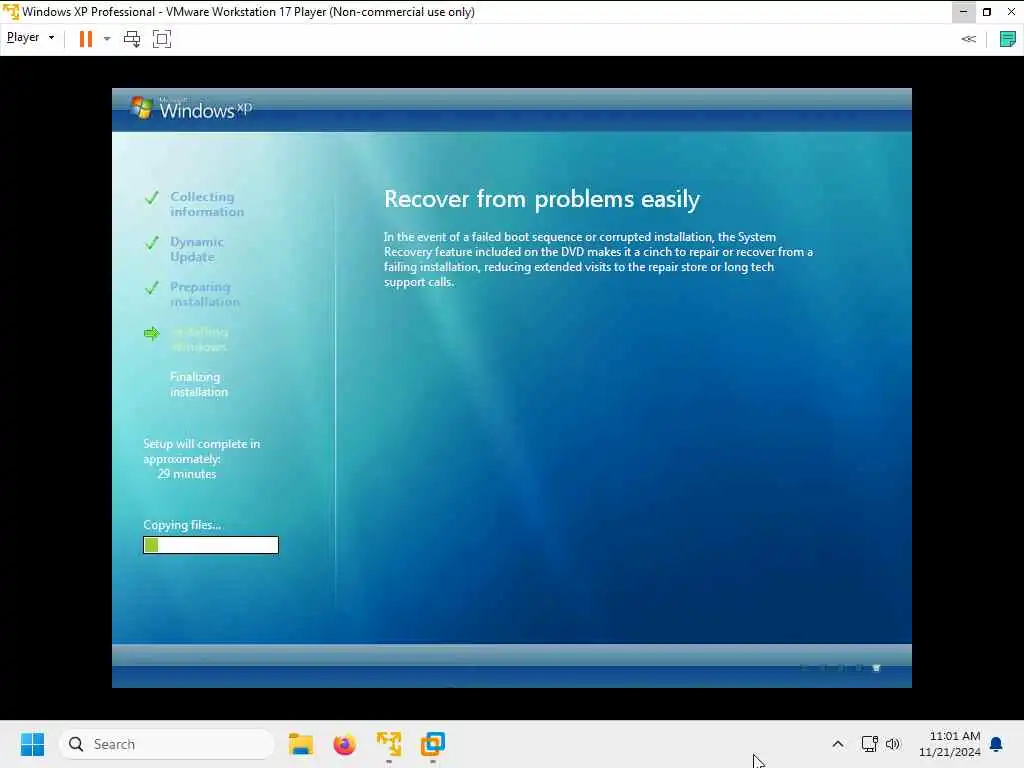Click the Collecting information checkmark
Image resolution: width=1024 pixels, height=768 pixels.
click(x=152, y=197)
